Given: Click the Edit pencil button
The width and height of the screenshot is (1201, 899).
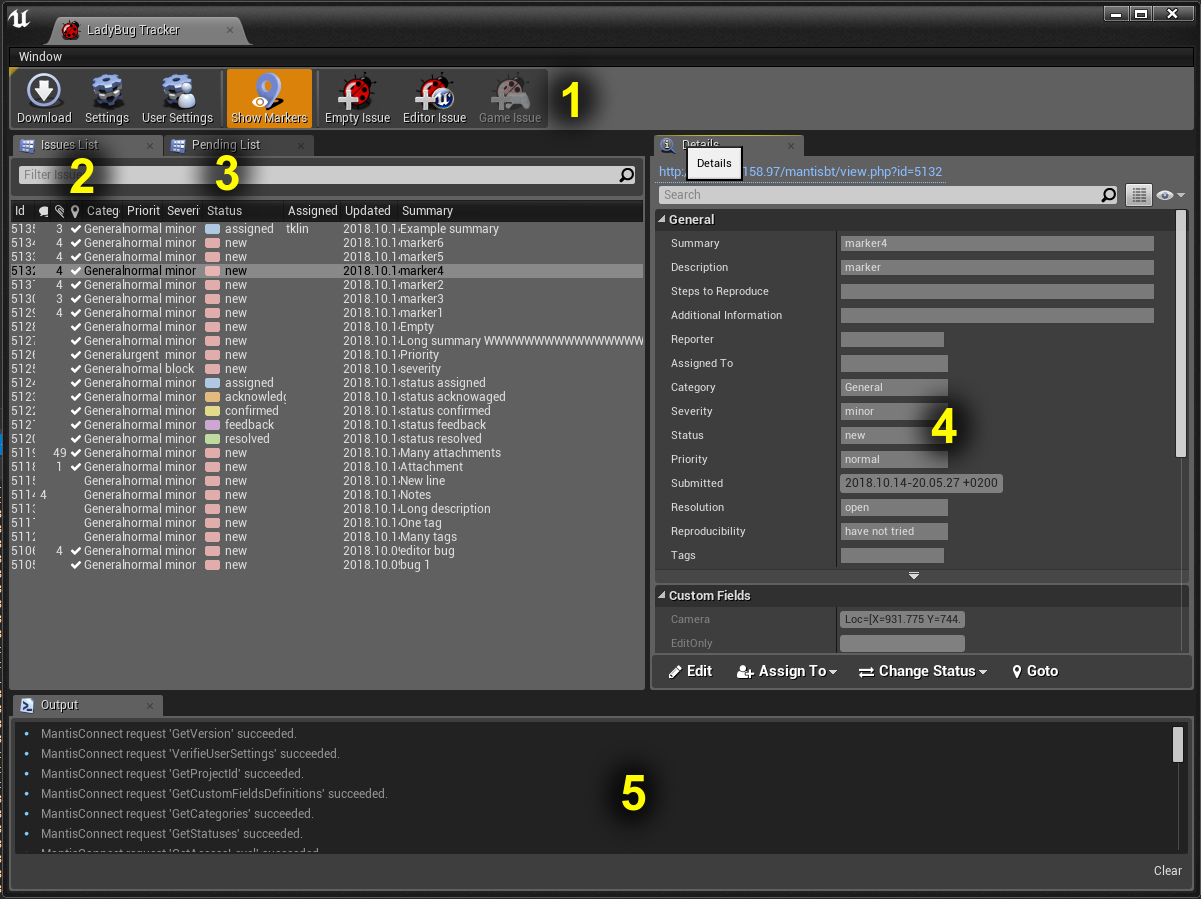Looking at the screenshot, I should [x=690, y=671].
